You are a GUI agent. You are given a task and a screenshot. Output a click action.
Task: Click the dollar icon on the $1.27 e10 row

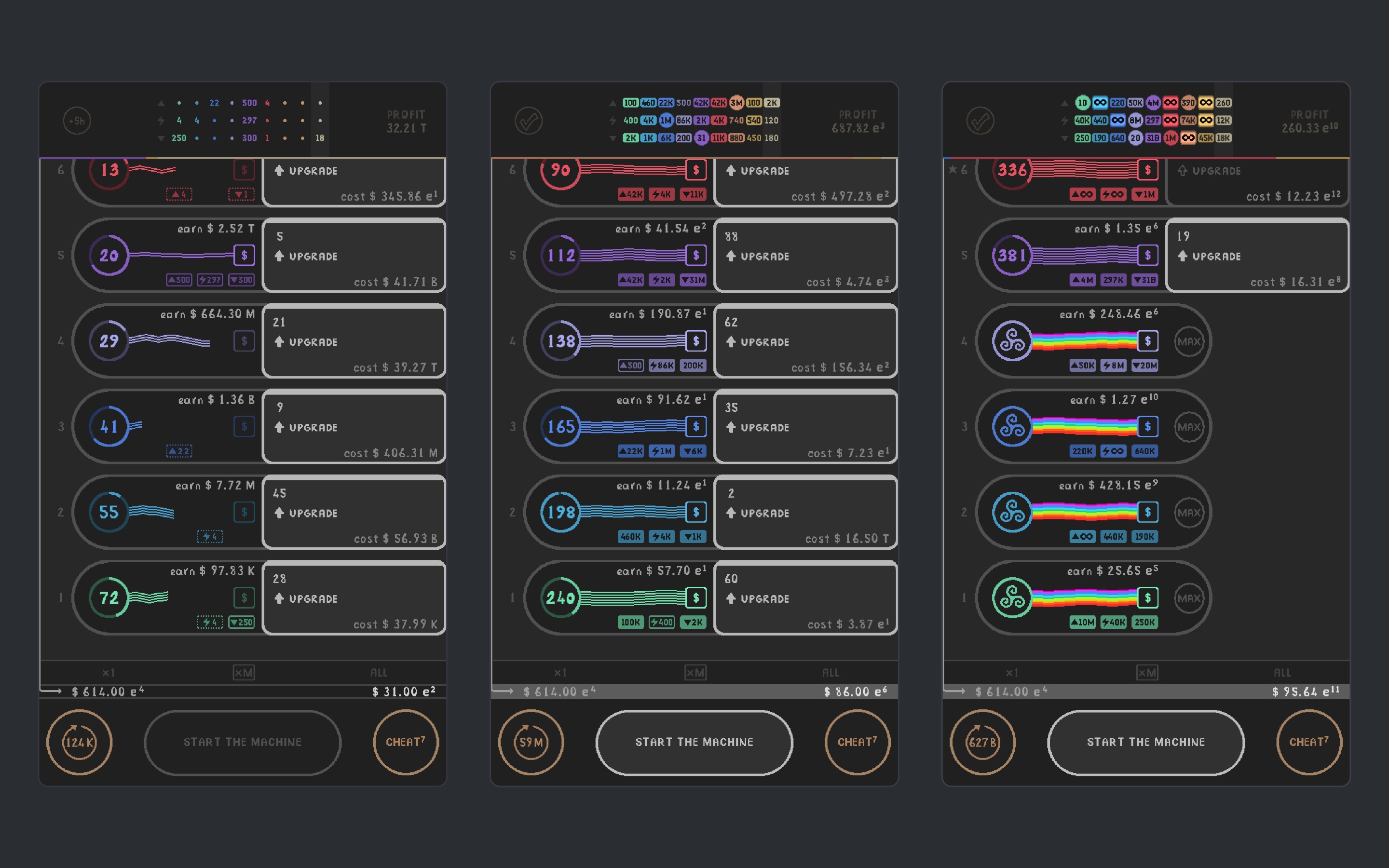click(1147, 427)
